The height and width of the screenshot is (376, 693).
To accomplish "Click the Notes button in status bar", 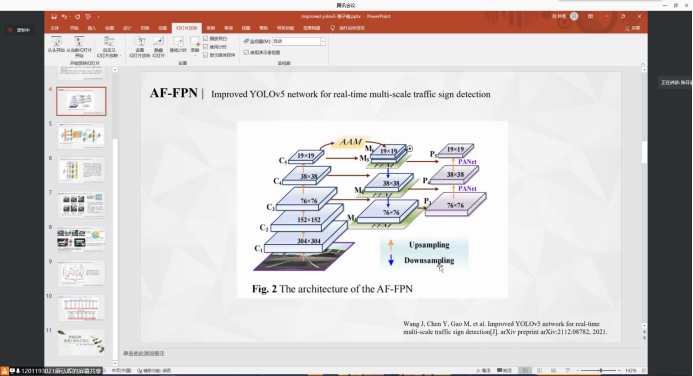I will click(x=484, y=371).
